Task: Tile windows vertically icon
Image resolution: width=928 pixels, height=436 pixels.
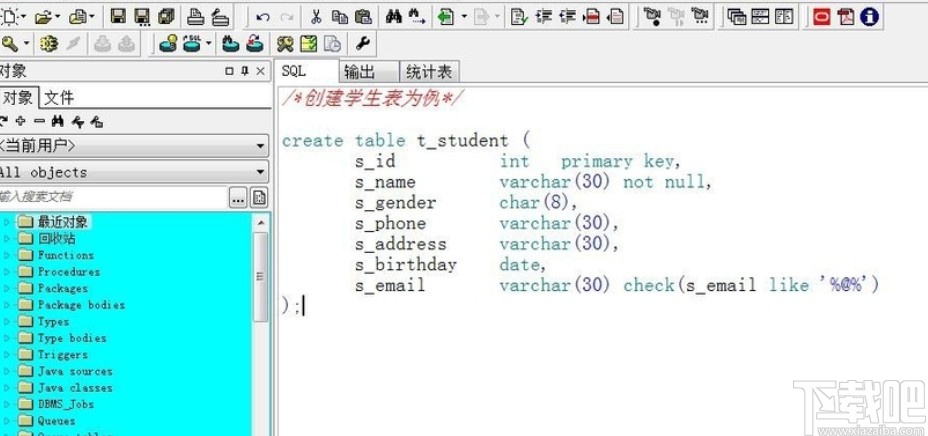Action: pyautogui.click(x=784, y=17)
